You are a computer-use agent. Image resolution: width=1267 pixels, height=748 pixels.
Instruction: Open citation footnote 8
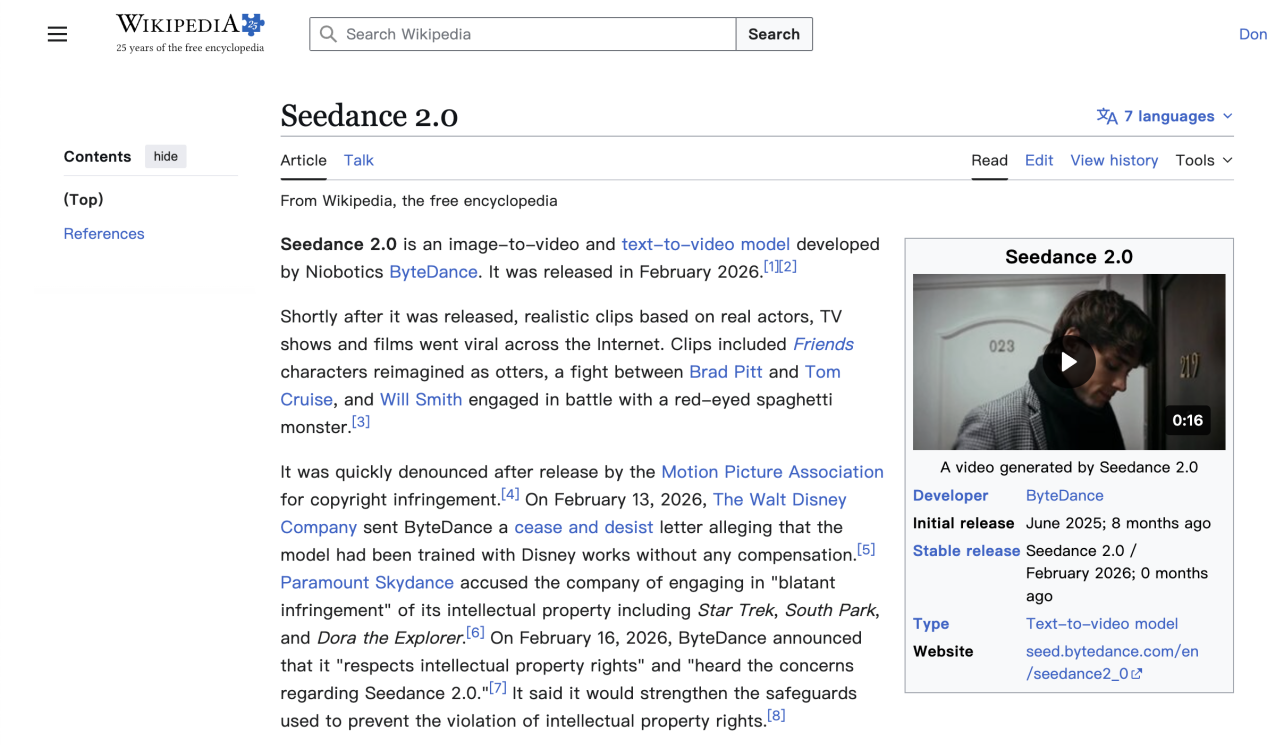click(x=776, y=715)
